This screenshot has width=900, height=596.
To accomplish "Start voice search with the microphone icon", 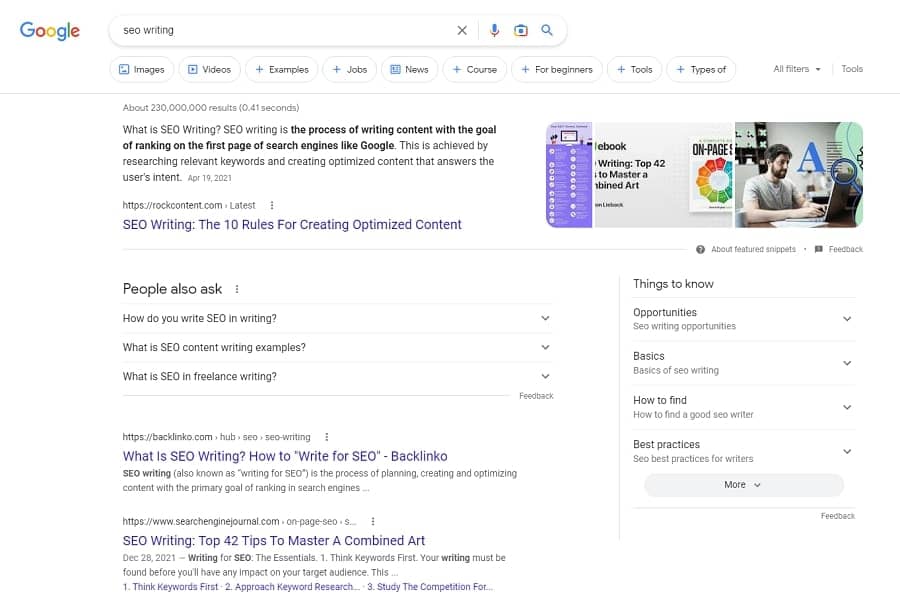I will [x=494, y=30].
